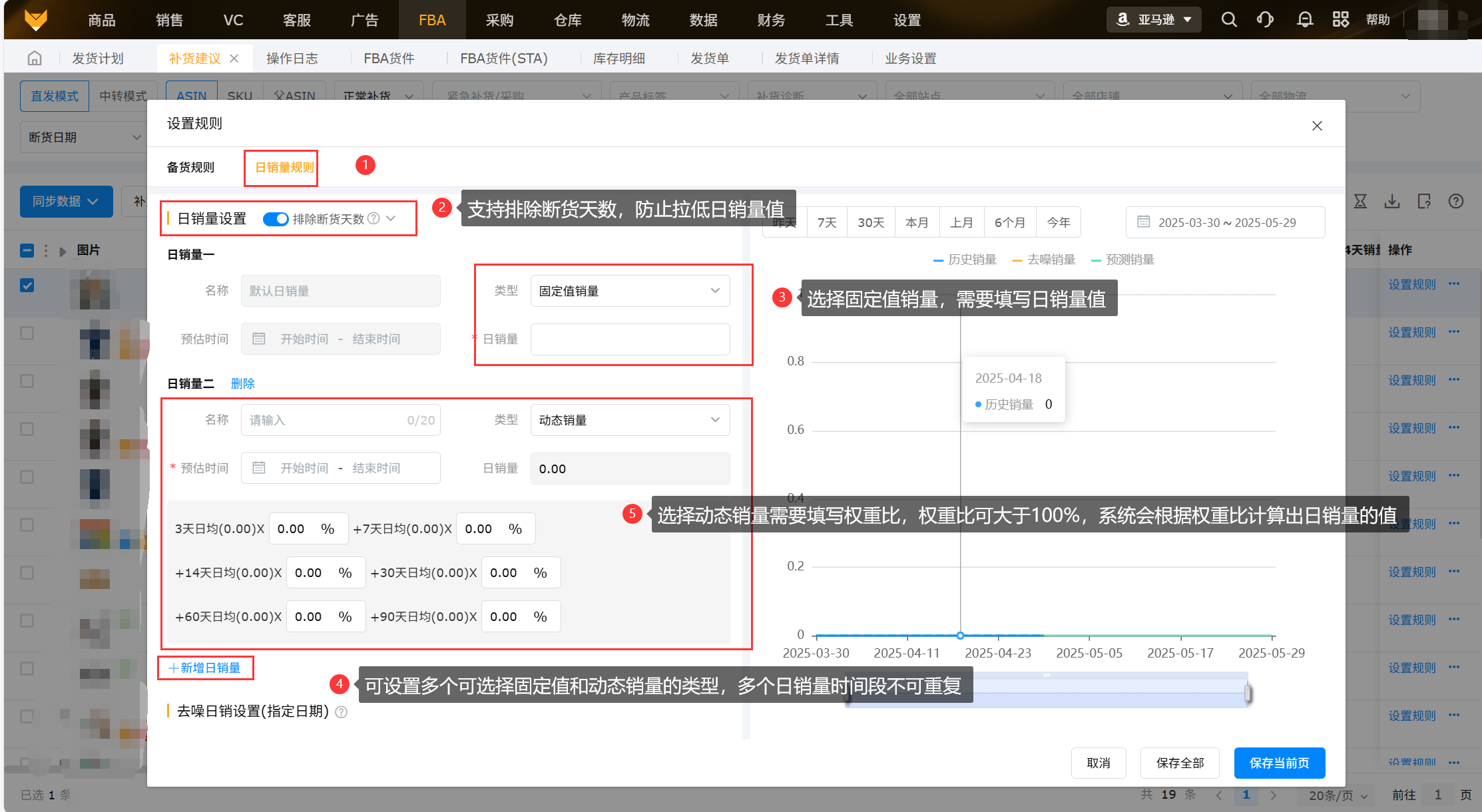
Task: Toggle the 排除断货天数 switch
Action: click(276, 219)
